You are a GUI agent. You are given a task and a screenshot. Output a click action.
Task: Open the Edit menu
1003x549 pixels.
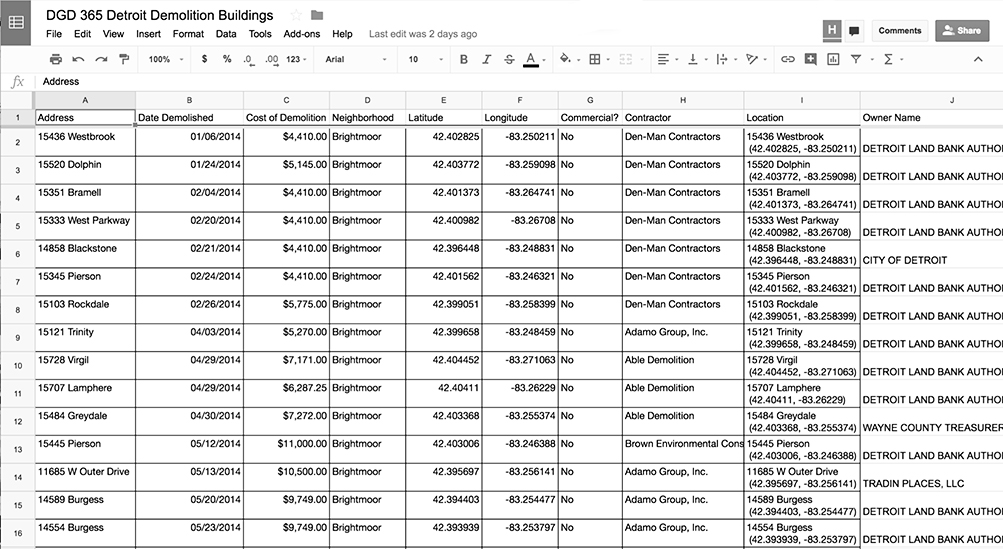coord(83,34)
